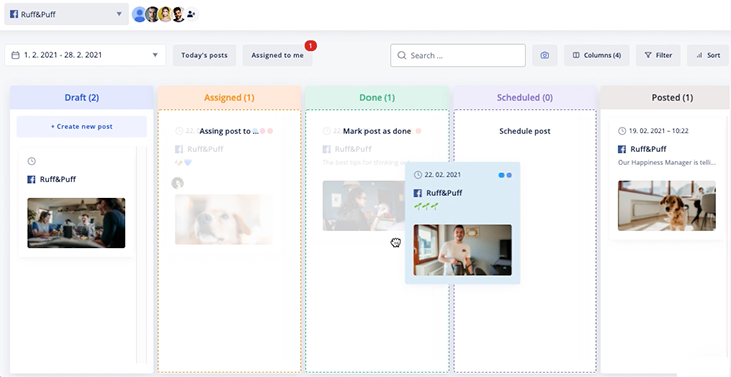The width and height of the screenshot is (731, 377).
Task: Select the Draft (2) column header
Action: click(x=82, y=97)
